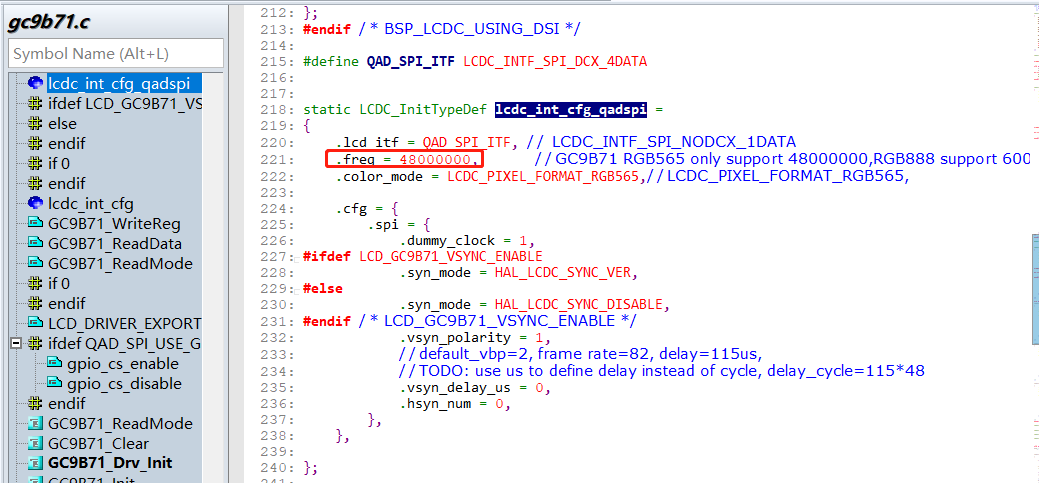The width and height of the screenshot is (1039, 483).
Task: Click the gc9b71.c file title
Action: point(48,21)
